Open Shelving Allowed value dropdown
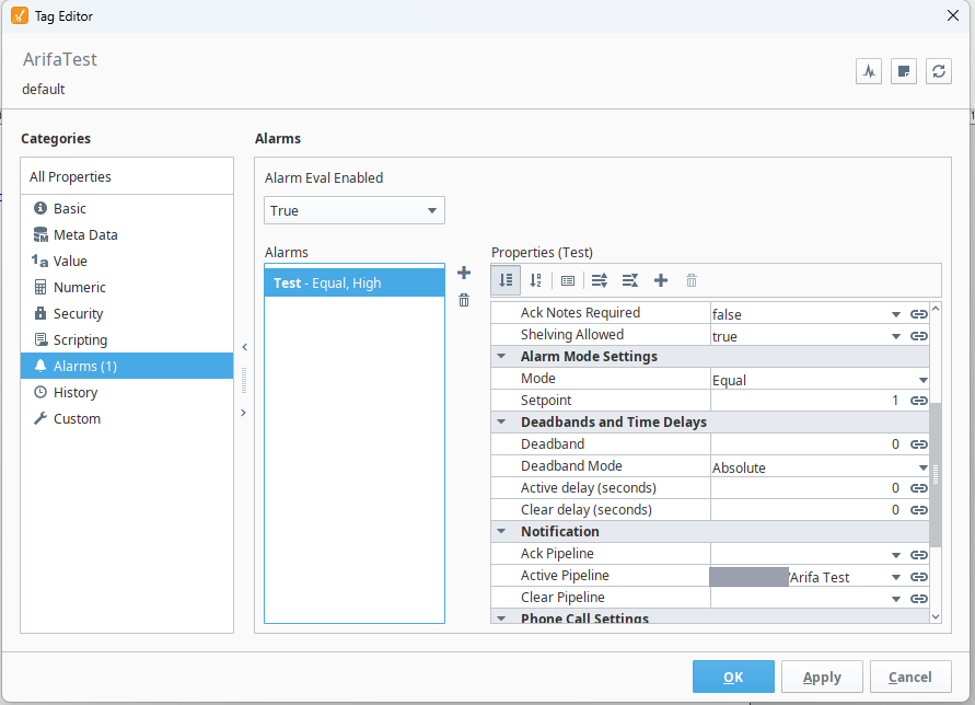Image resolution: width=975 pixels, height=705 pixels. coord(895,336)
